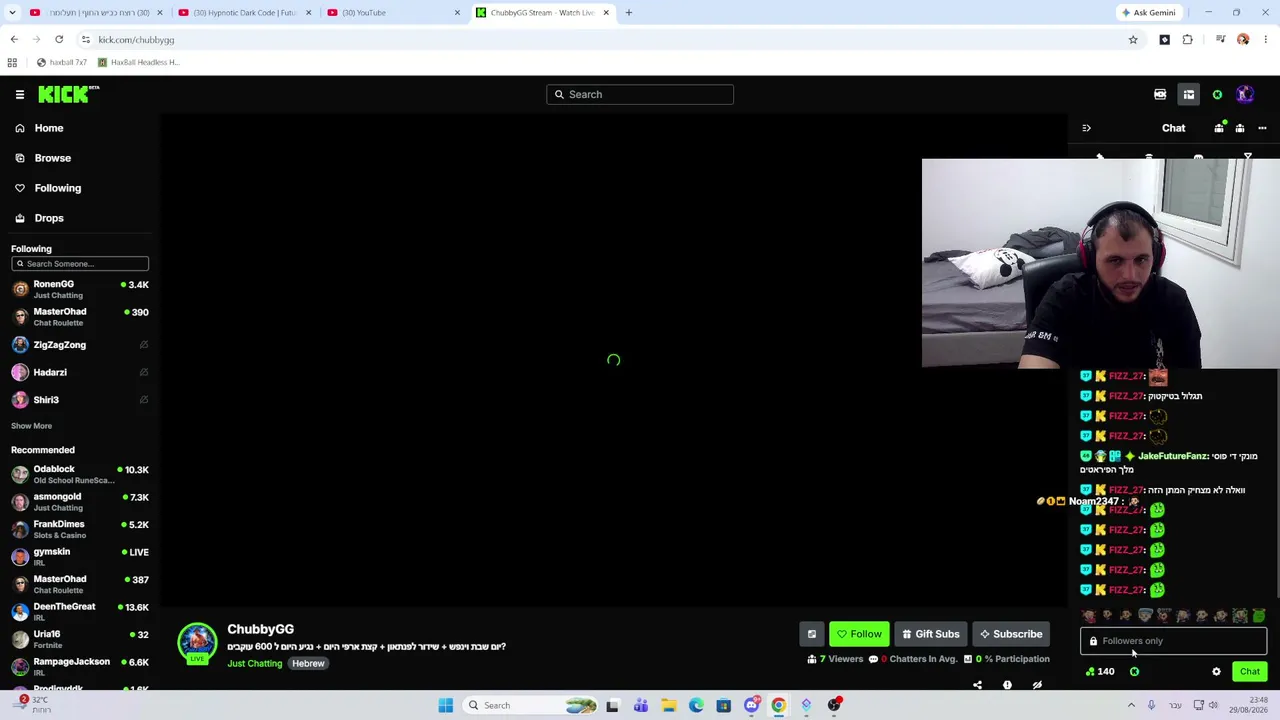Open chat settings gear icon

[1216, 672]
